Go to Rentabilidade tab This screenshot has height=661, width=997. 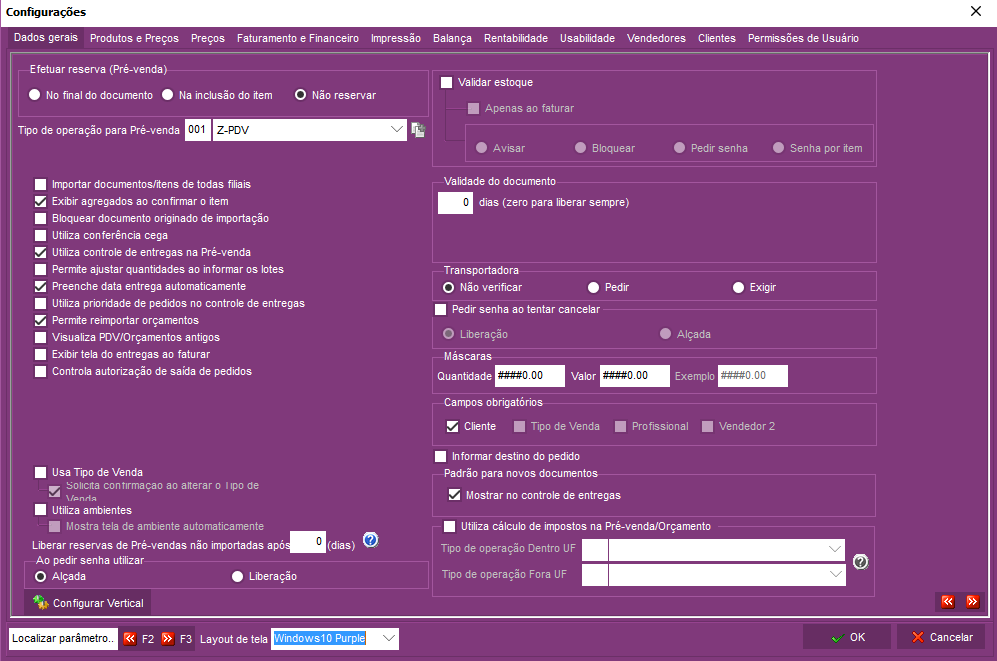click(516, 38)
